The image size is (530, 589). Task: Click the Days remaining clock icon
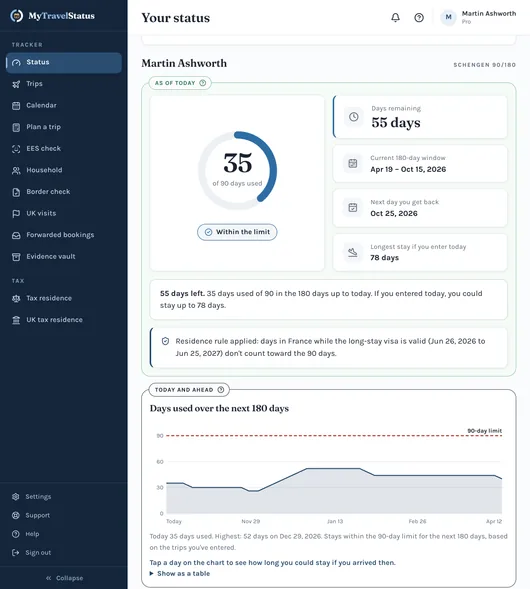click(x=353, y=117)
